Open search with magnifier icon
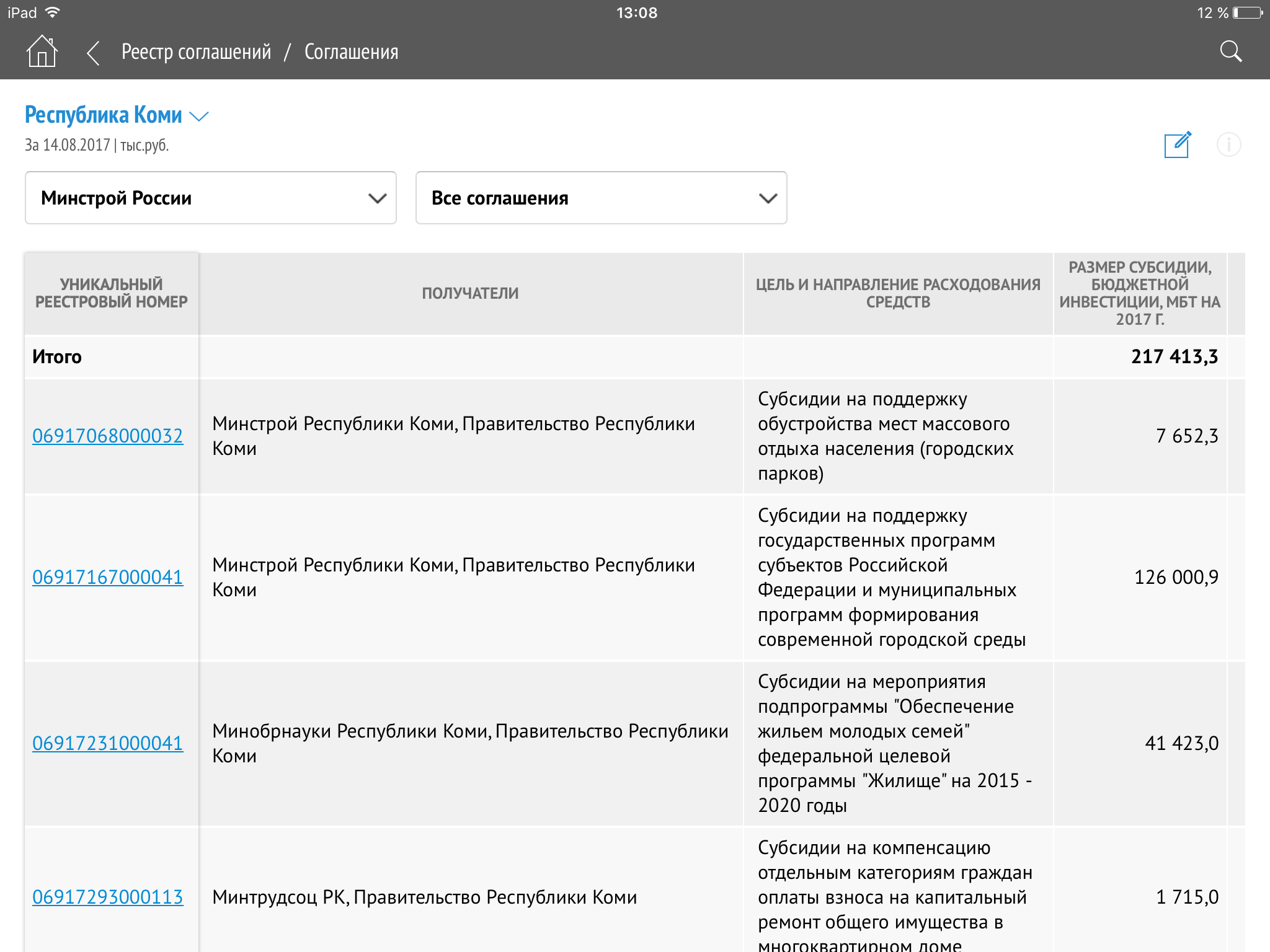Viewport: 1270px width, 952px height. point(1230,52)
